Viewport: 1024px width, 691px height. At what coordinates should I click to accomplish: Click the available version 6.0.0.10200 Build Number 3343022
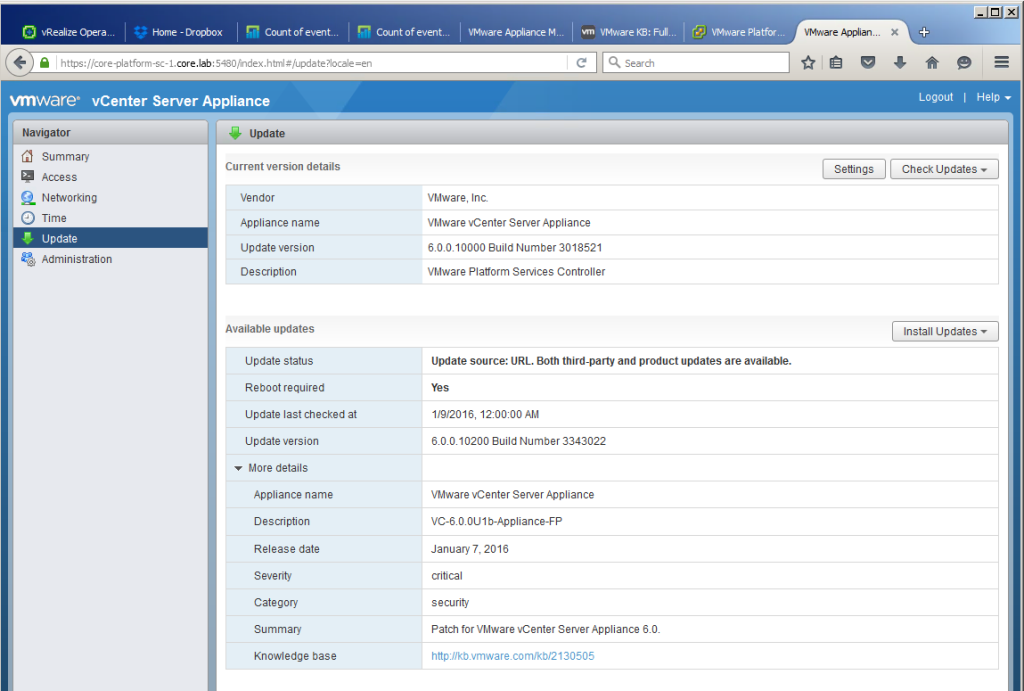tap(519, 441)
